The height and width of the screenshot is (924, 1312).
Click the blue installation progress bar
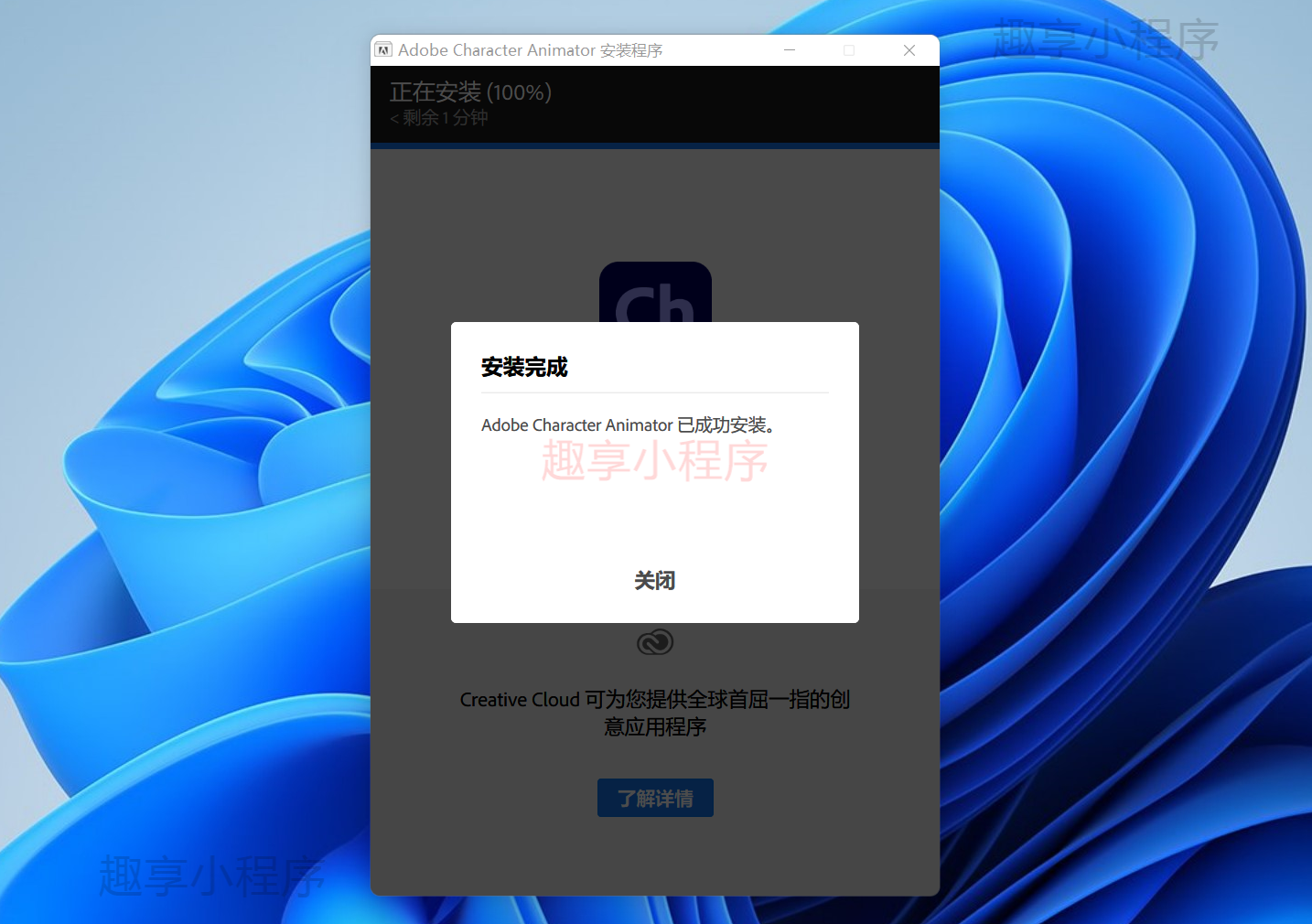[655, 145]
